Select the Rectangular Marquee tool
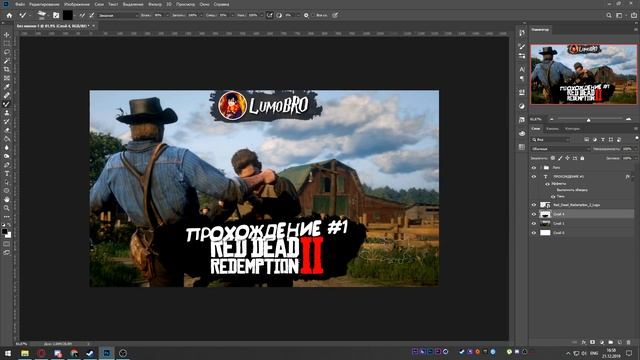 pyautogui.click(x=7, y=43)
